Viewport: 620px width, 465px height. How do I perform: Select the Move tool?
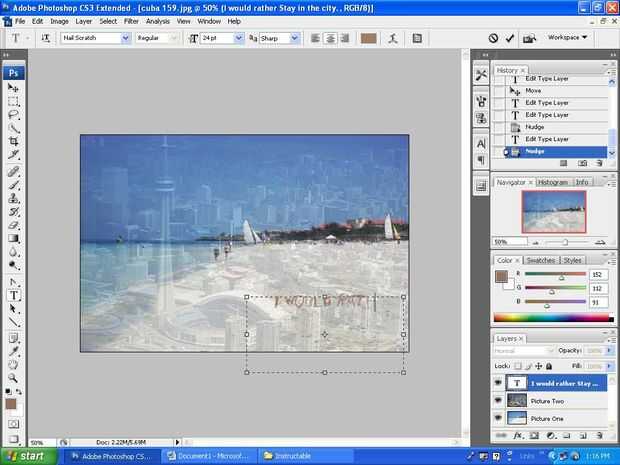point(13,88)
